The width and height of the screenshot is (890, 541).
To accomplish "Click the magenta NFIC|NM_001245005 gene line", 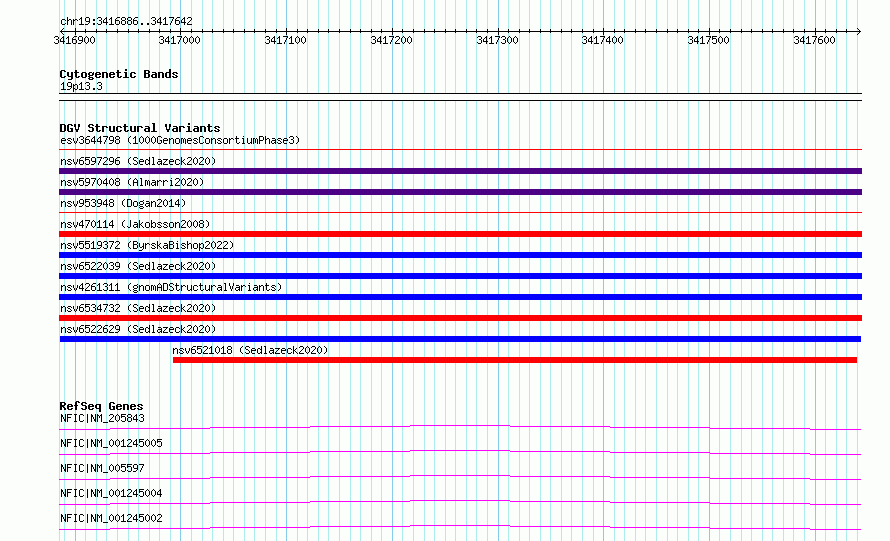I will 460,452.
